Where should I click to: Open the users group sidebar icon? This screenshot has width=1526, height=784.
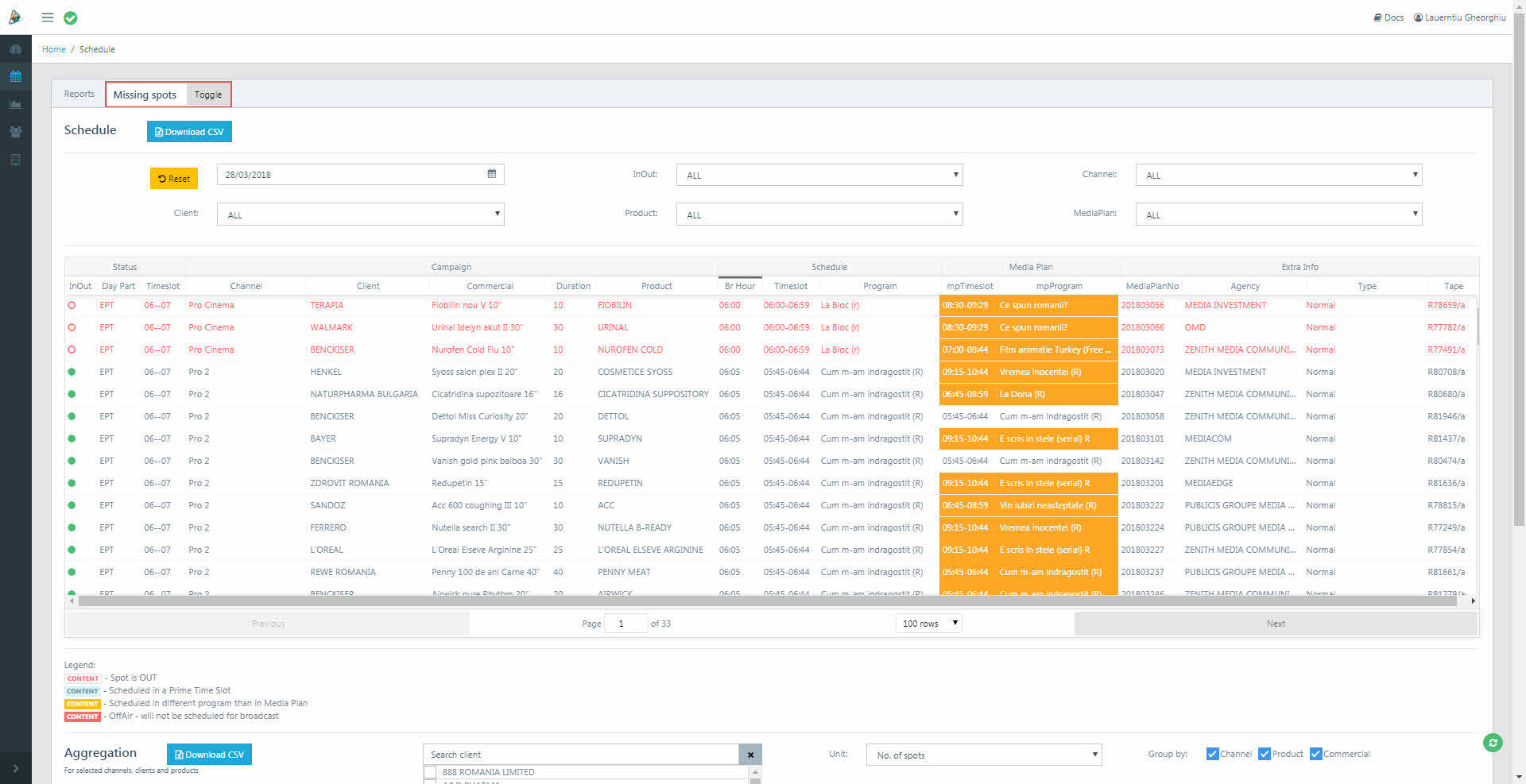(15, 132)
